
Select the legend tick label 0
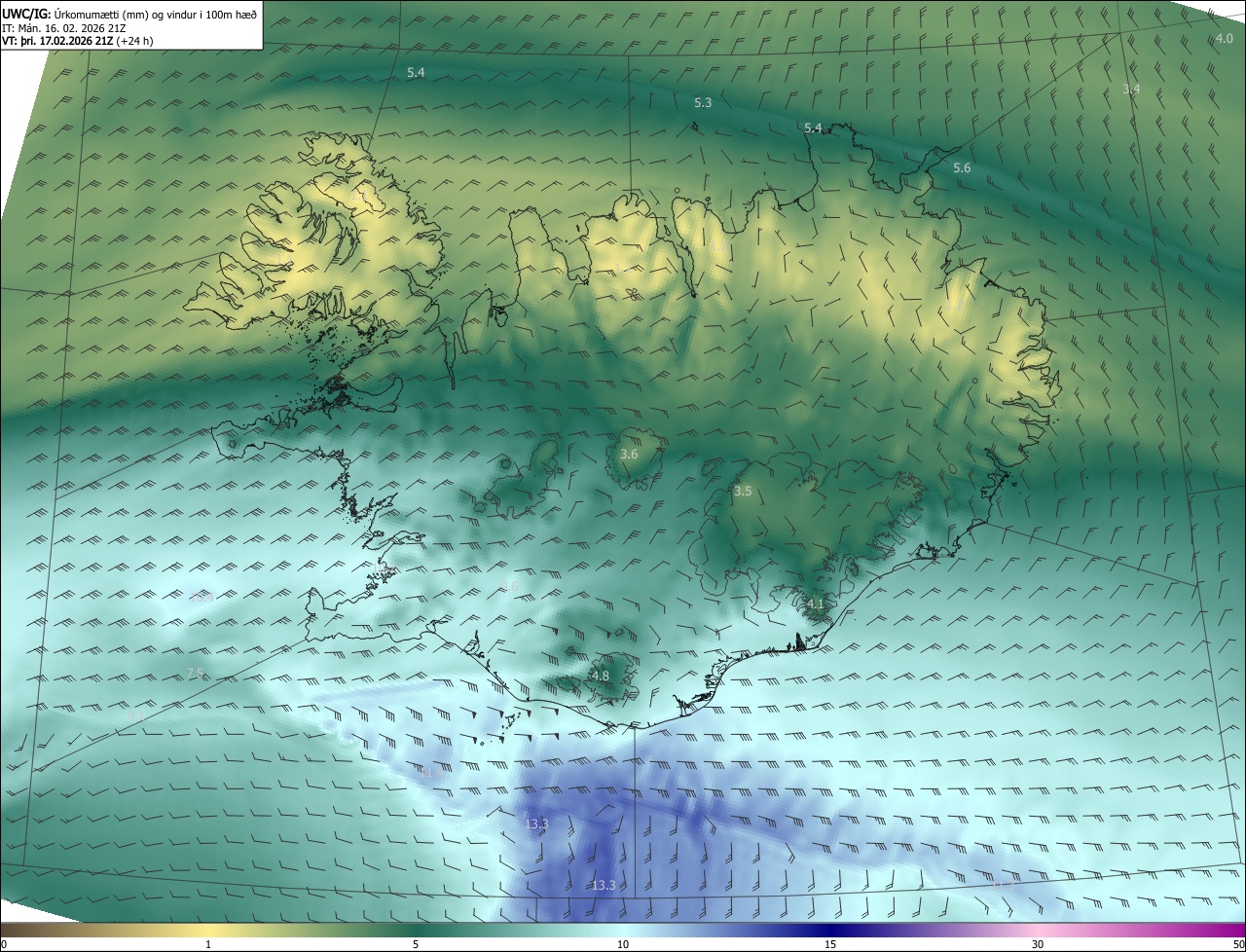pos(5,944)
